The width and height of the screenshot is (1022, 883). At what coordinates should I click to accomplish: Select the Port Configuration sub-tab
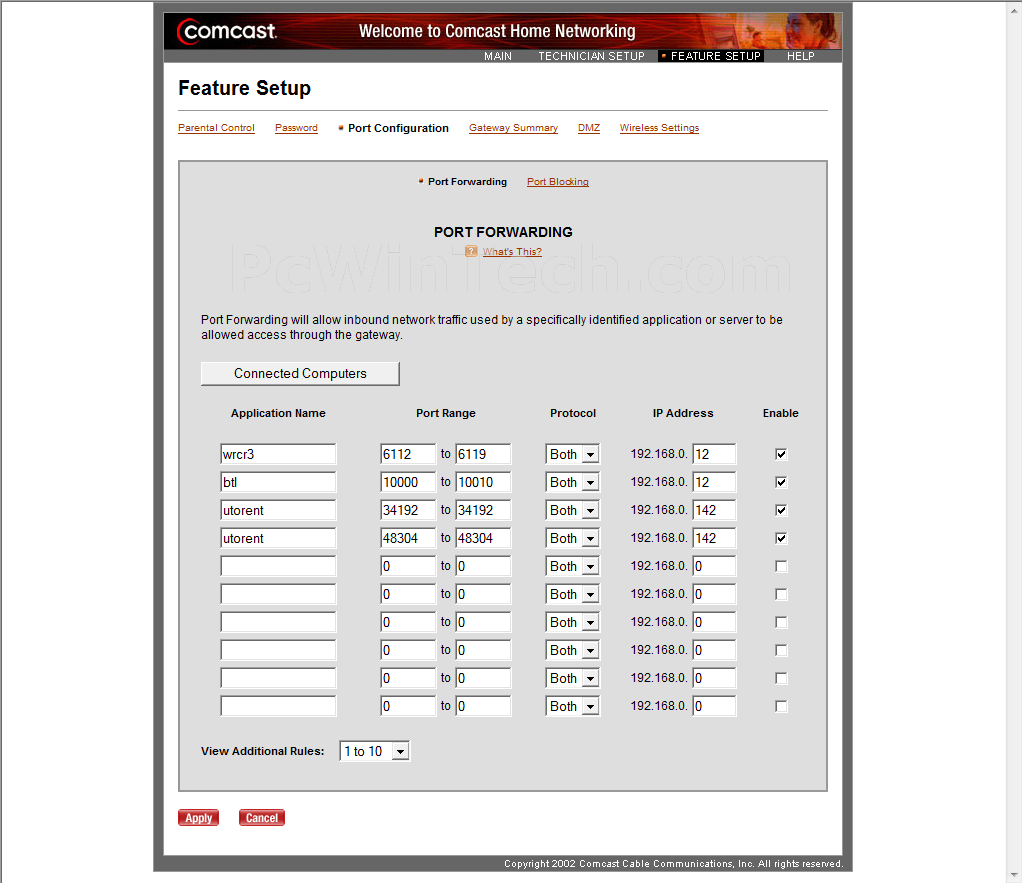coord(398,128)
